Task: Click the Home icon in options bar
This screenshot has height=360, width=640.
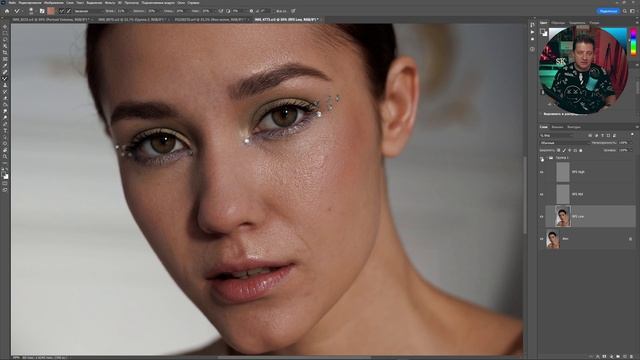Action: (x=7, y=11)
